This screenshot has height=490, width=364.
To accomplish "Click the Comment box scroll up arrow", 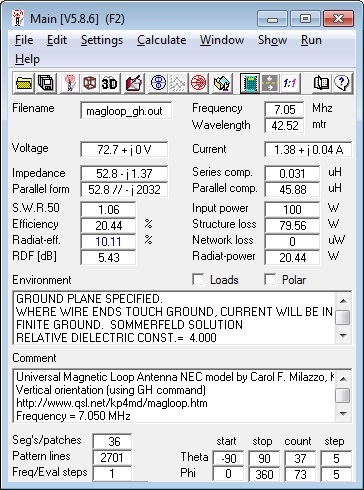I will (343, 379).
